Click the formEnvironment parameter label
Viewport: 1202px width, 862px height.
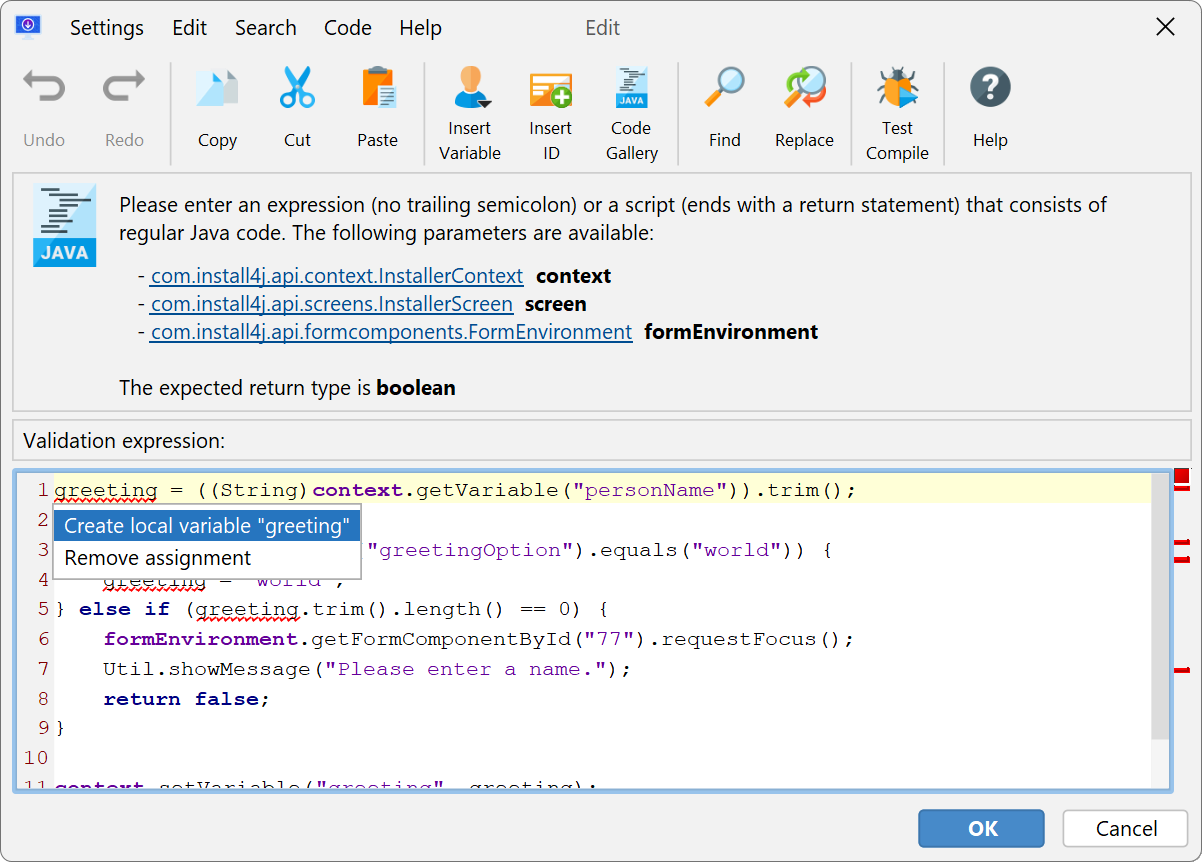pyautogui.click(x=731, y=332)
